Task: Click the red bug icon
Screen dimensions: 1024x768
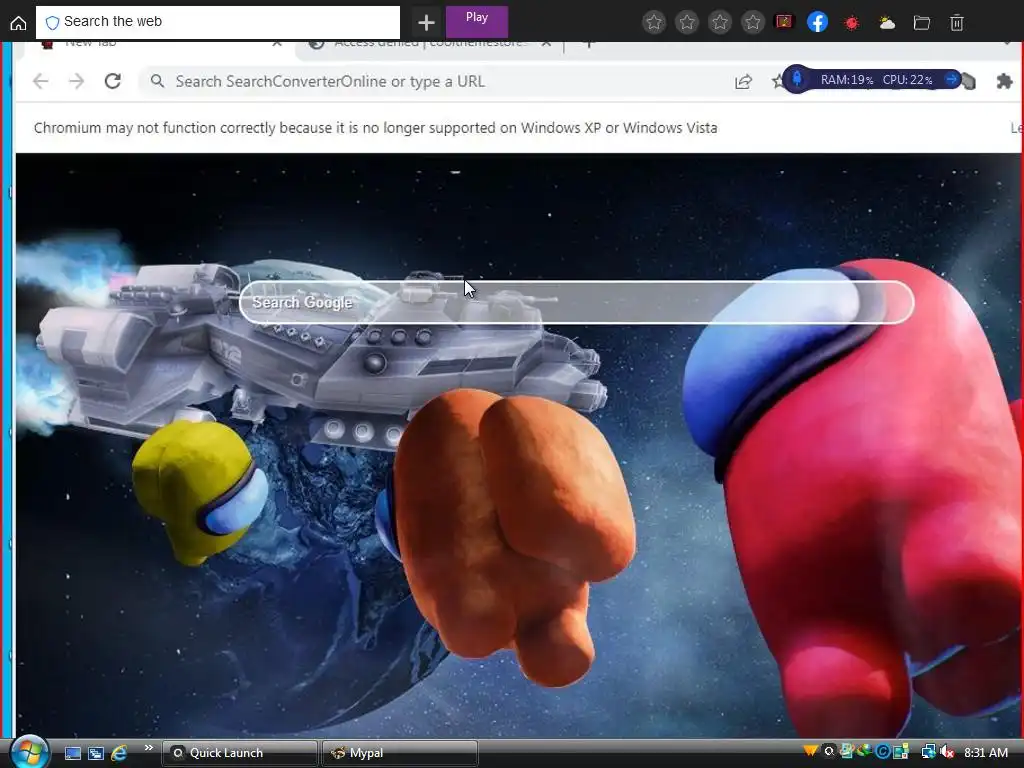Action: click(852, 23)
